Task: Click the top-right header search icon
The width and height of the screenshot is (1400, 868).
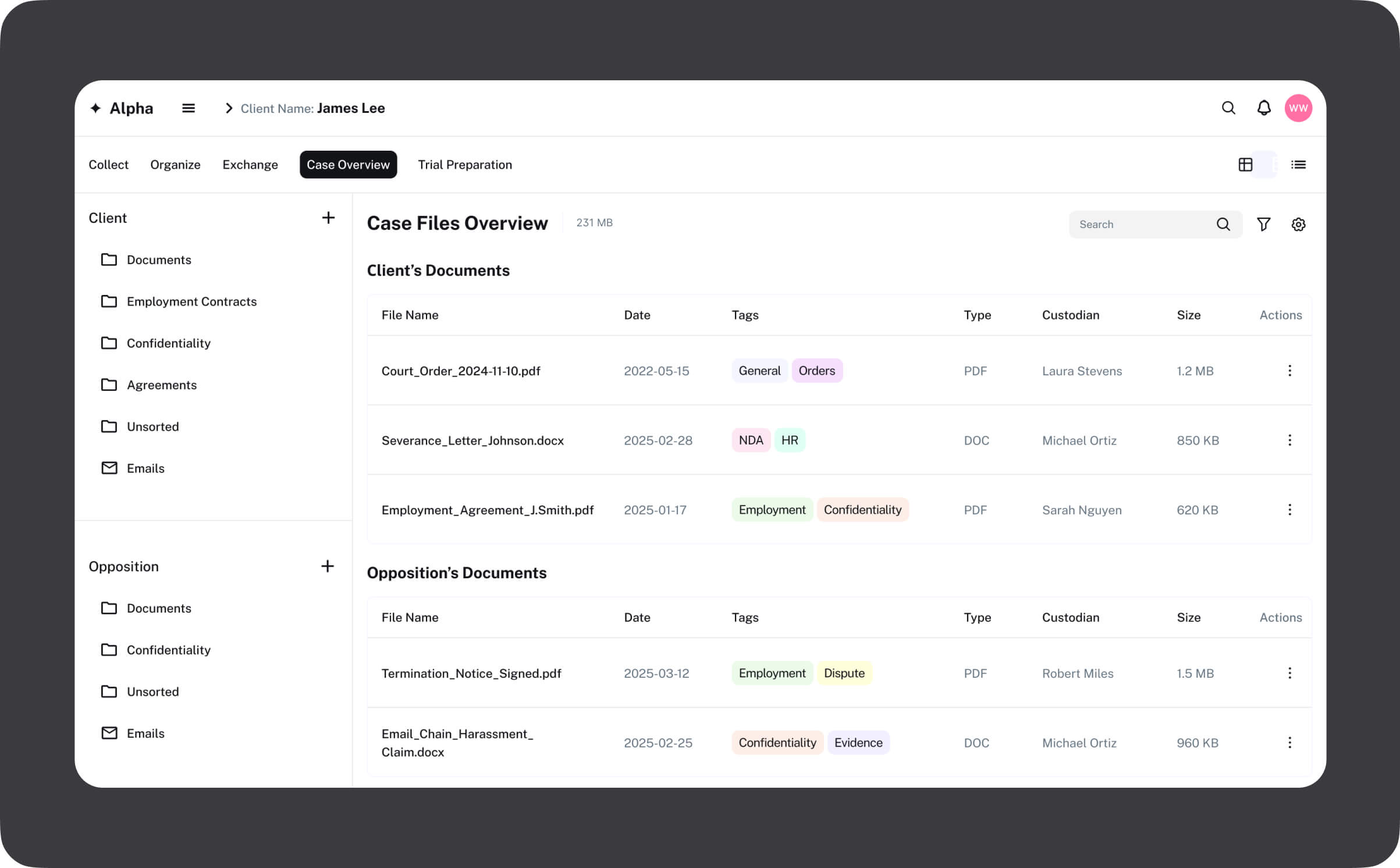Action: [1228, 108]
